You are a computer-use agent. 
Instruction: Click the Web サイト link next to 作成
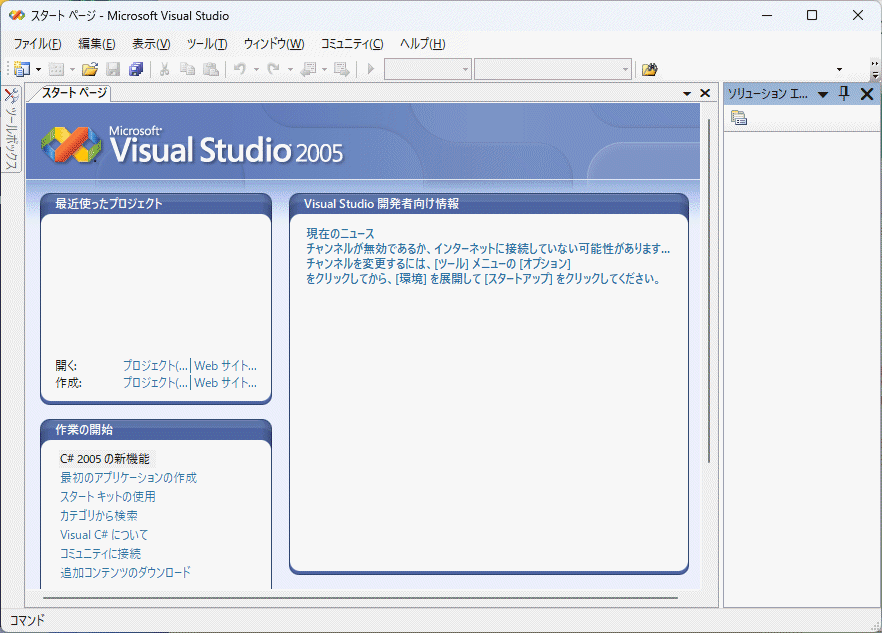click(x=225, y=383)
